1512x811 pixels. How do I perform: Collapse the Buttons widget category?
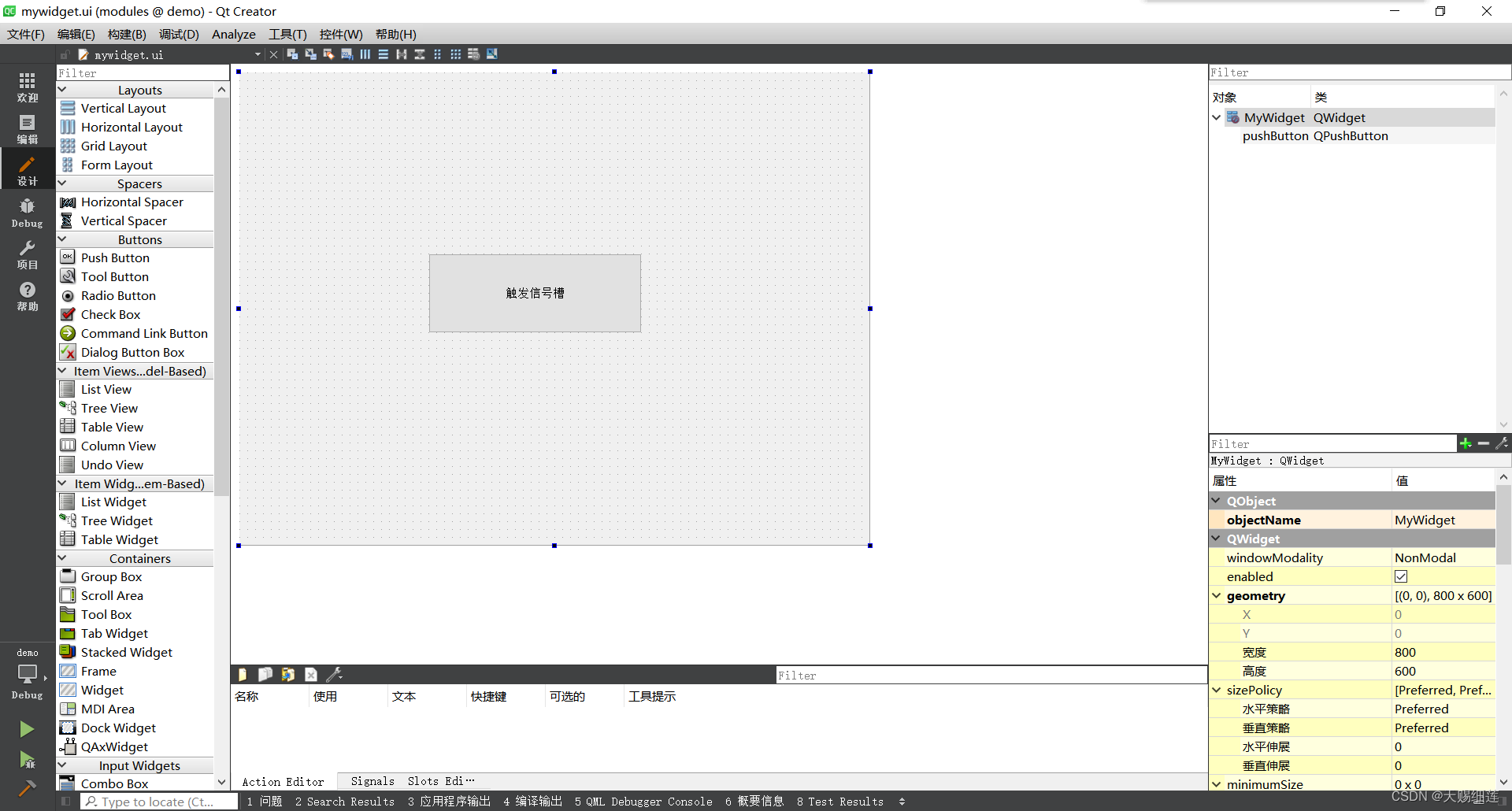pyautogui.click(x=62, y=239)
